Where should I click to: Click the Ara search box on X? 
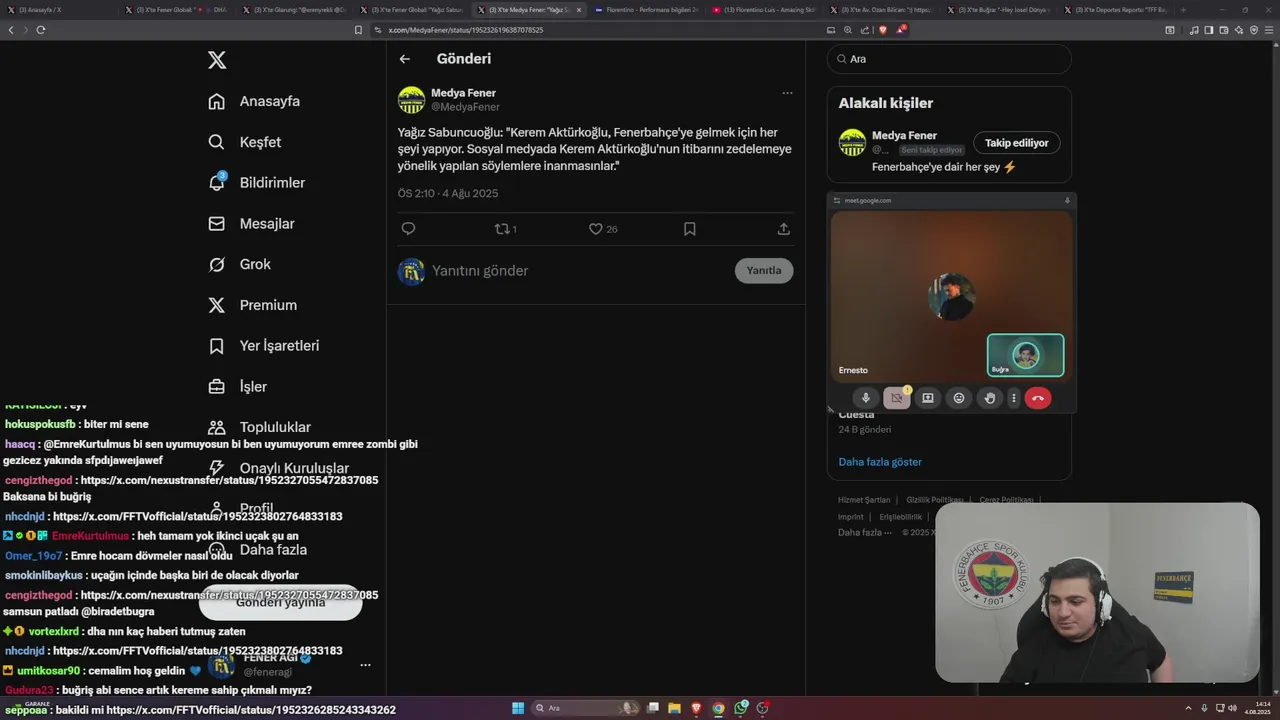coord(949,59)
